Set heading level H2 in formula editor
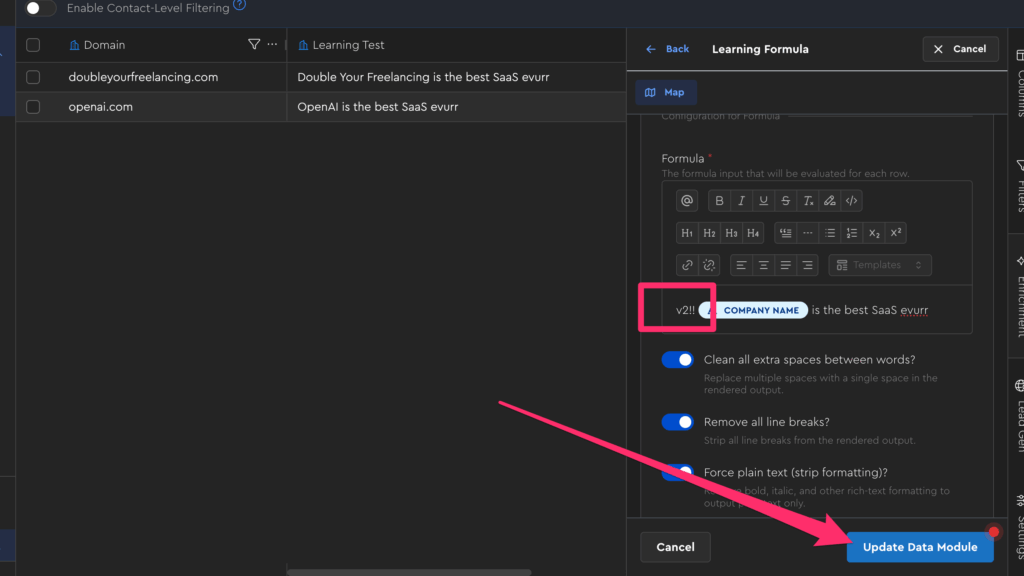The width and height of the screenshot is (1024, 576). [709, 233]
